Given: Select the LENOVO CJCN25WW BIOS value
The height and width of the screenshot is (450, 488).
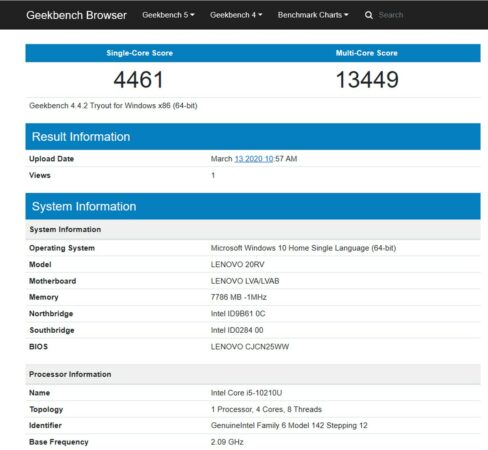Looking at the screenshot, I should click(250, 347).
